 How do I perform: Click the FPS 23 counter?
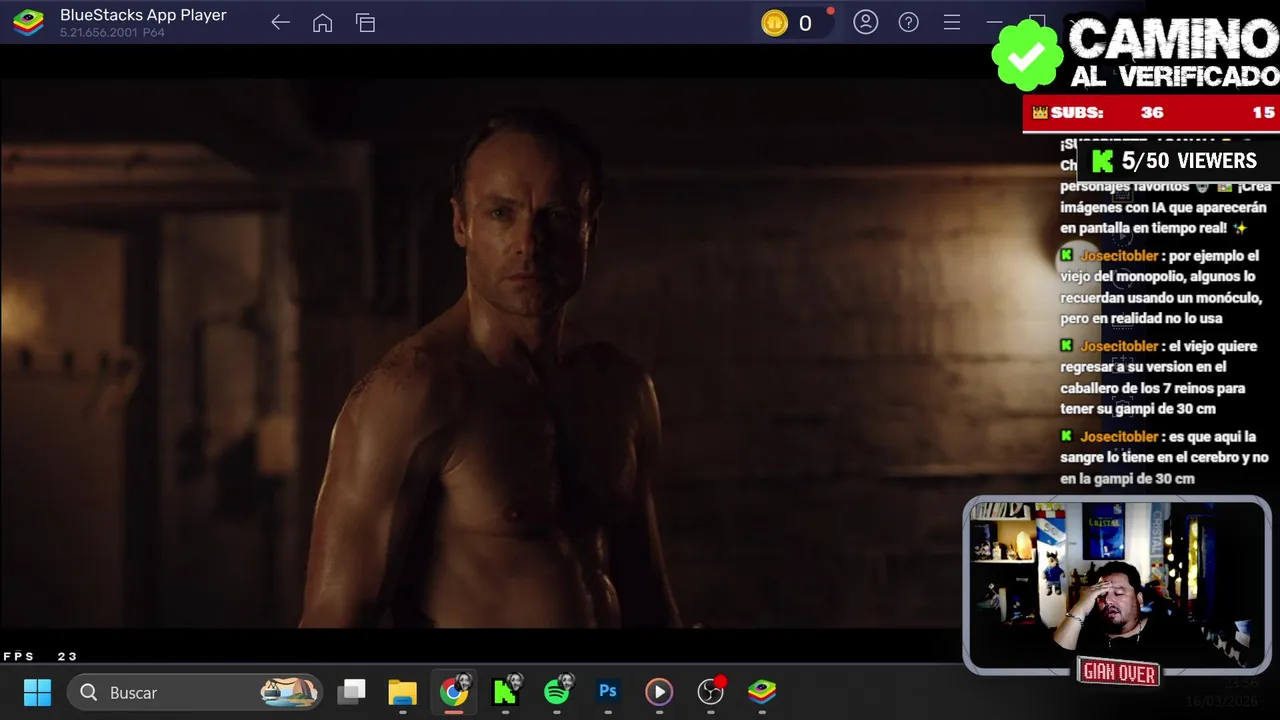40,656
